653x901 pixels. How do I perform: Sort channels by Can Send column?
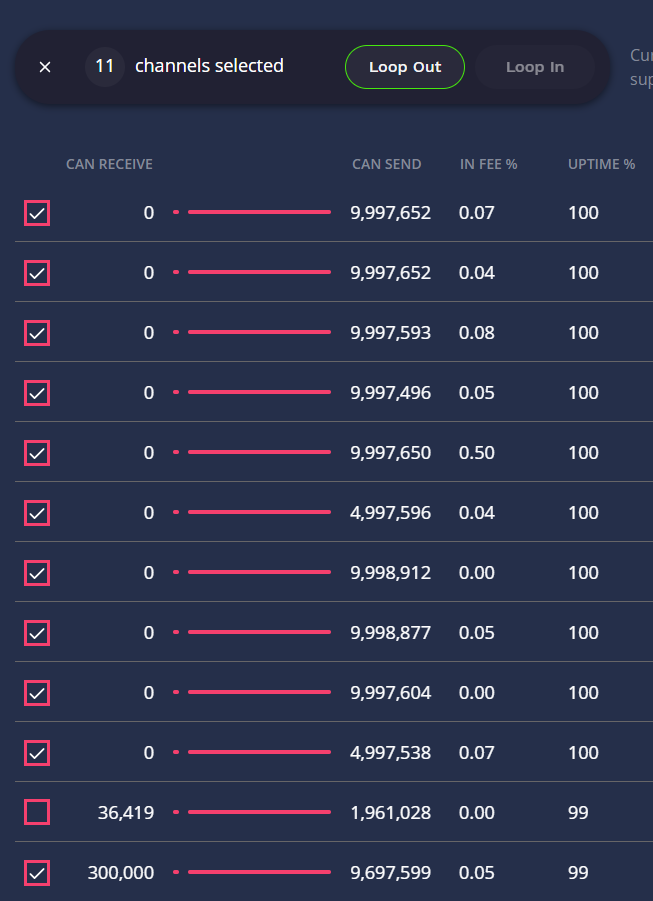(x=386, y=164)
